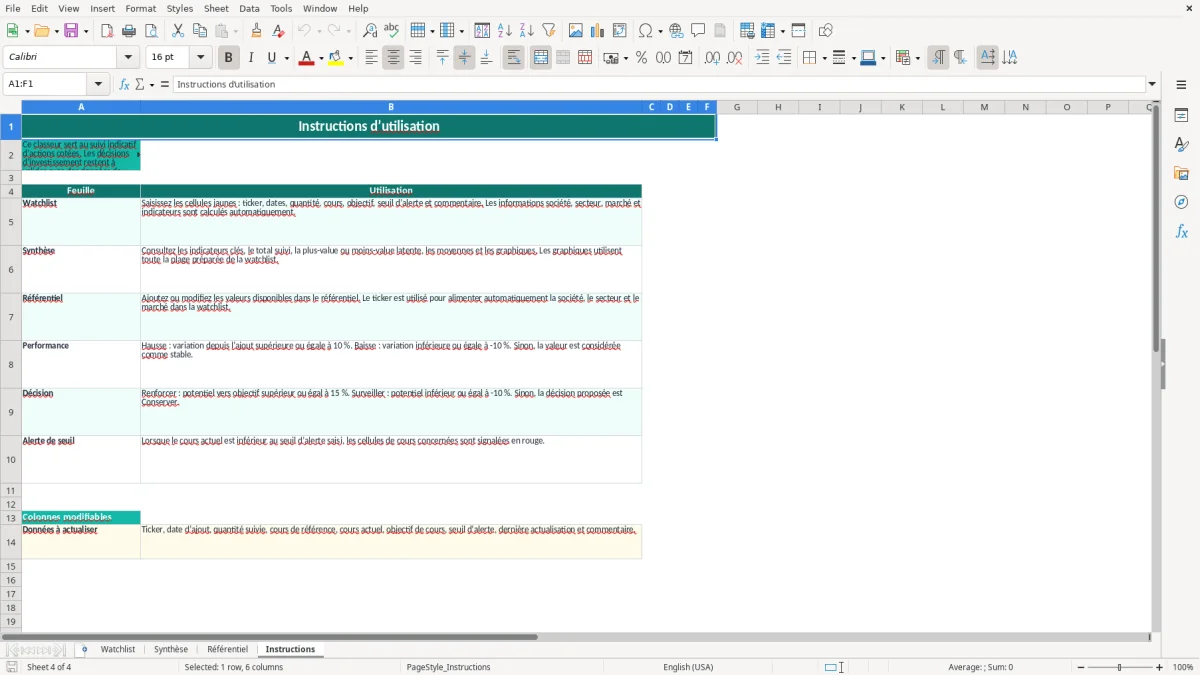Viewport: 1200px width, 675px height.
Task: Open the Styles menu
Action: (180, 8)
